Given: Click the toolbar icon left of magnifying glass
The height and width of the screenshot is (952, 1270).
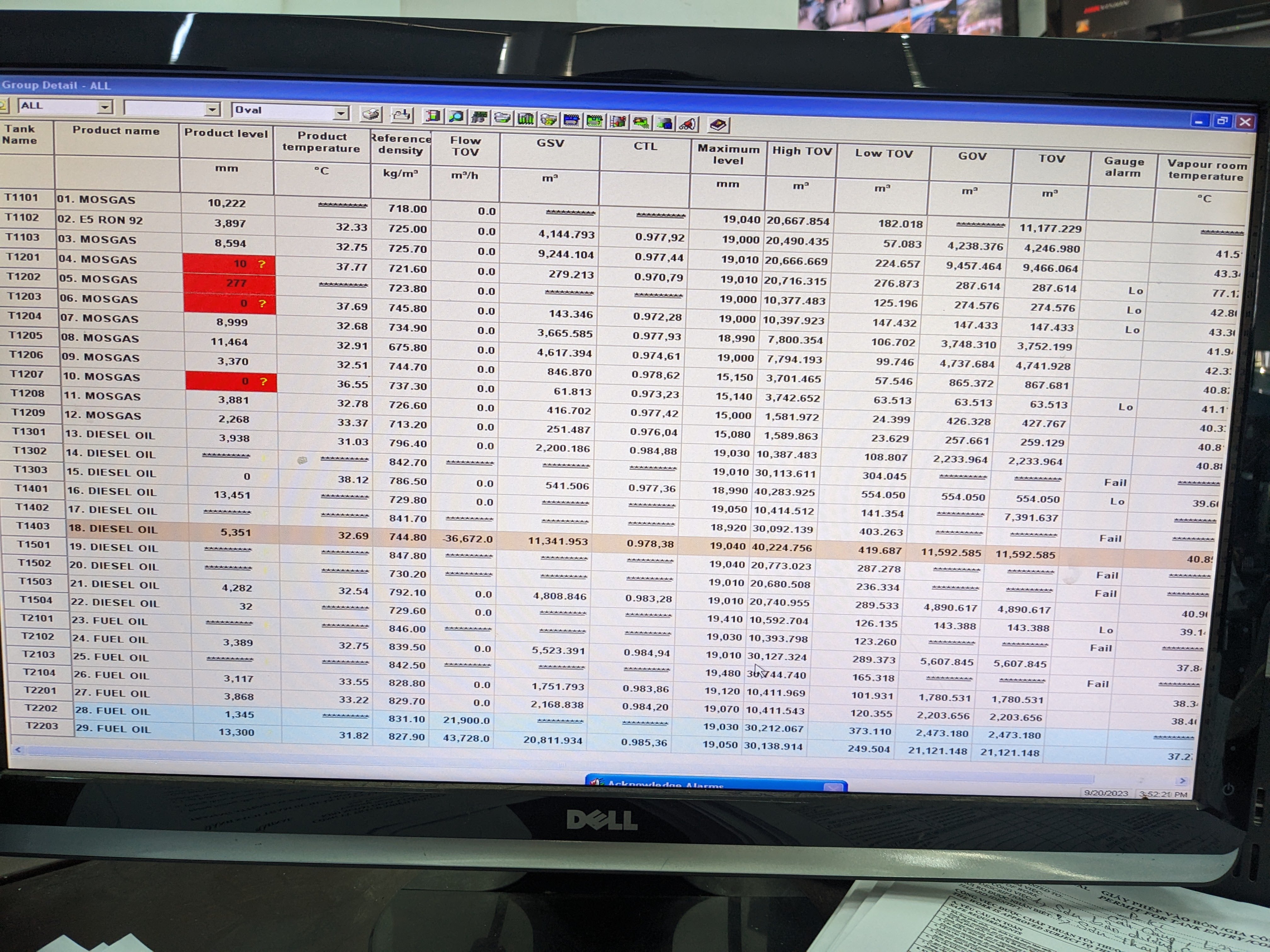Looking at the screenshot, I should 432,116.
